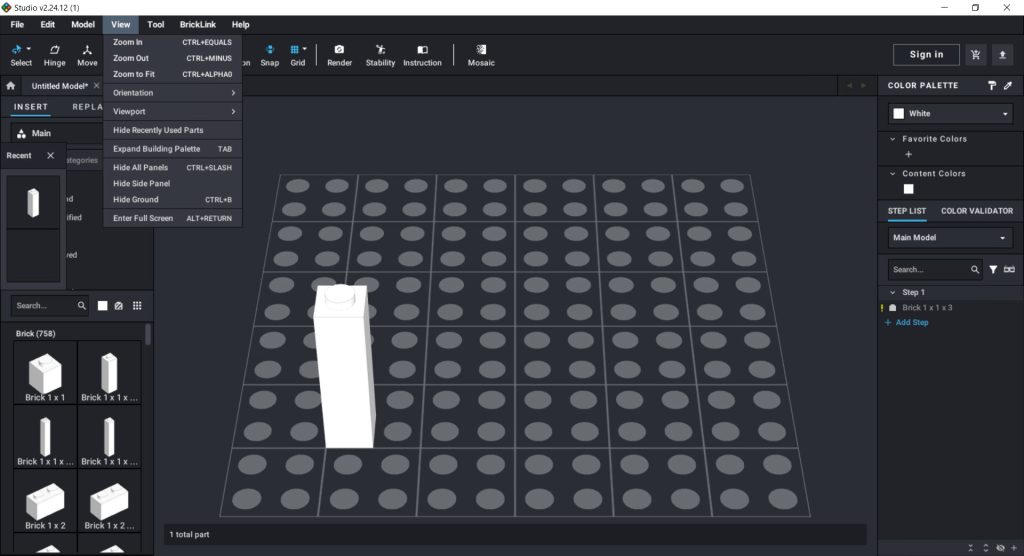Image resolution: width=1024 pixels, height=556 pixels.
Task: Close the Recent parts popup
Action: (x=50, y=155)
